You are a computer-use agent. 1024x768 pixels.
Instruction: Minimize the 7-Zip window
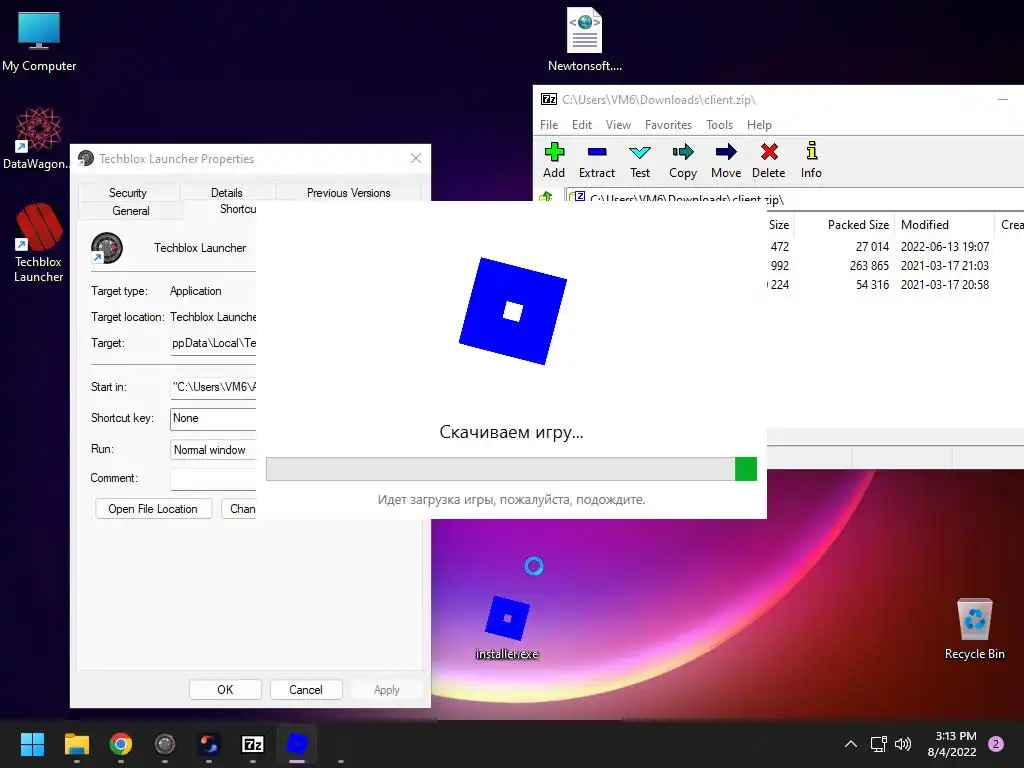click(x=1002, y=99)
